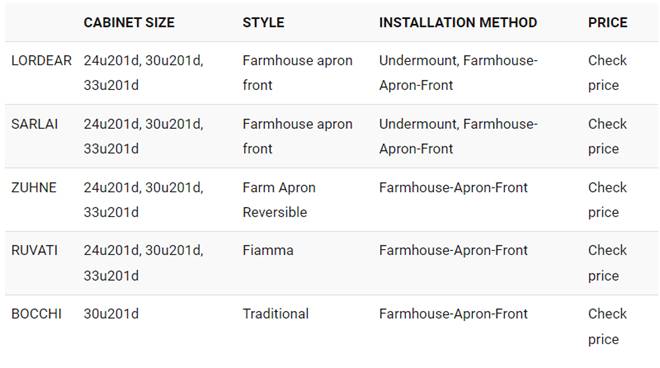Click the ZUHNE brand name

pyautogui.click(x=34, y=187)
